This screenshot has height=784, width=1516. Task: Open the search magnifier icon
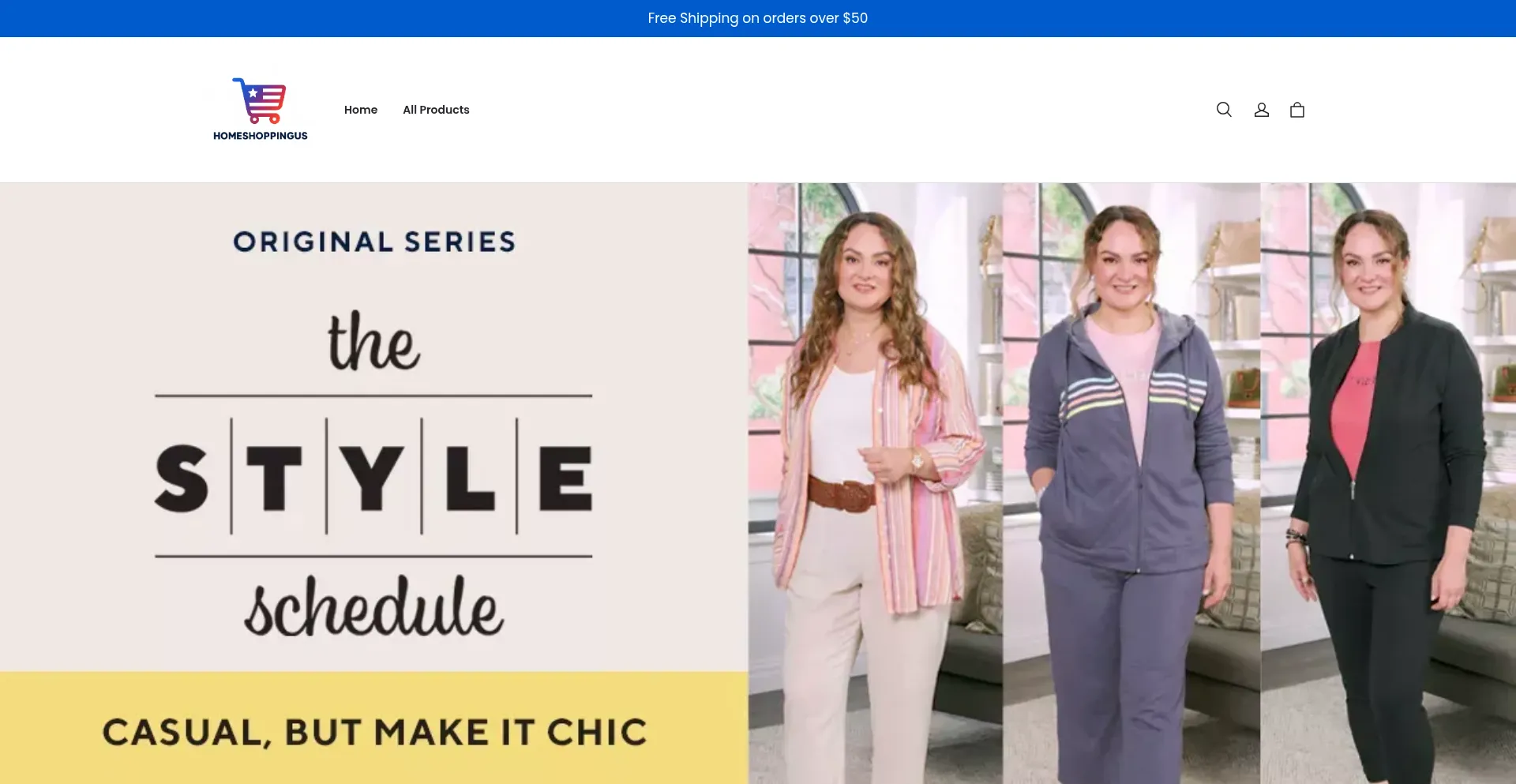1224,110
